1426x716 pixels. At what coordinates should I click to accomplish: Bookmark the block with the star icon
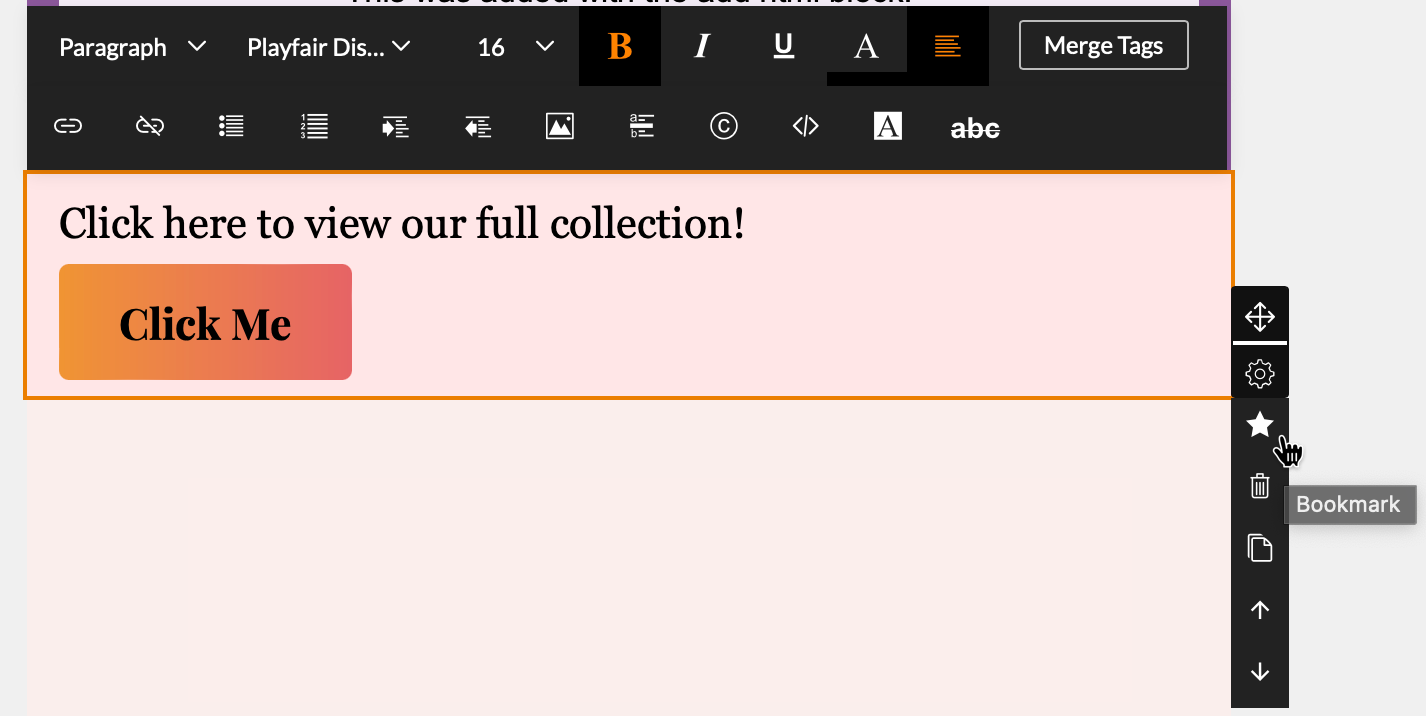[1260, 425]
